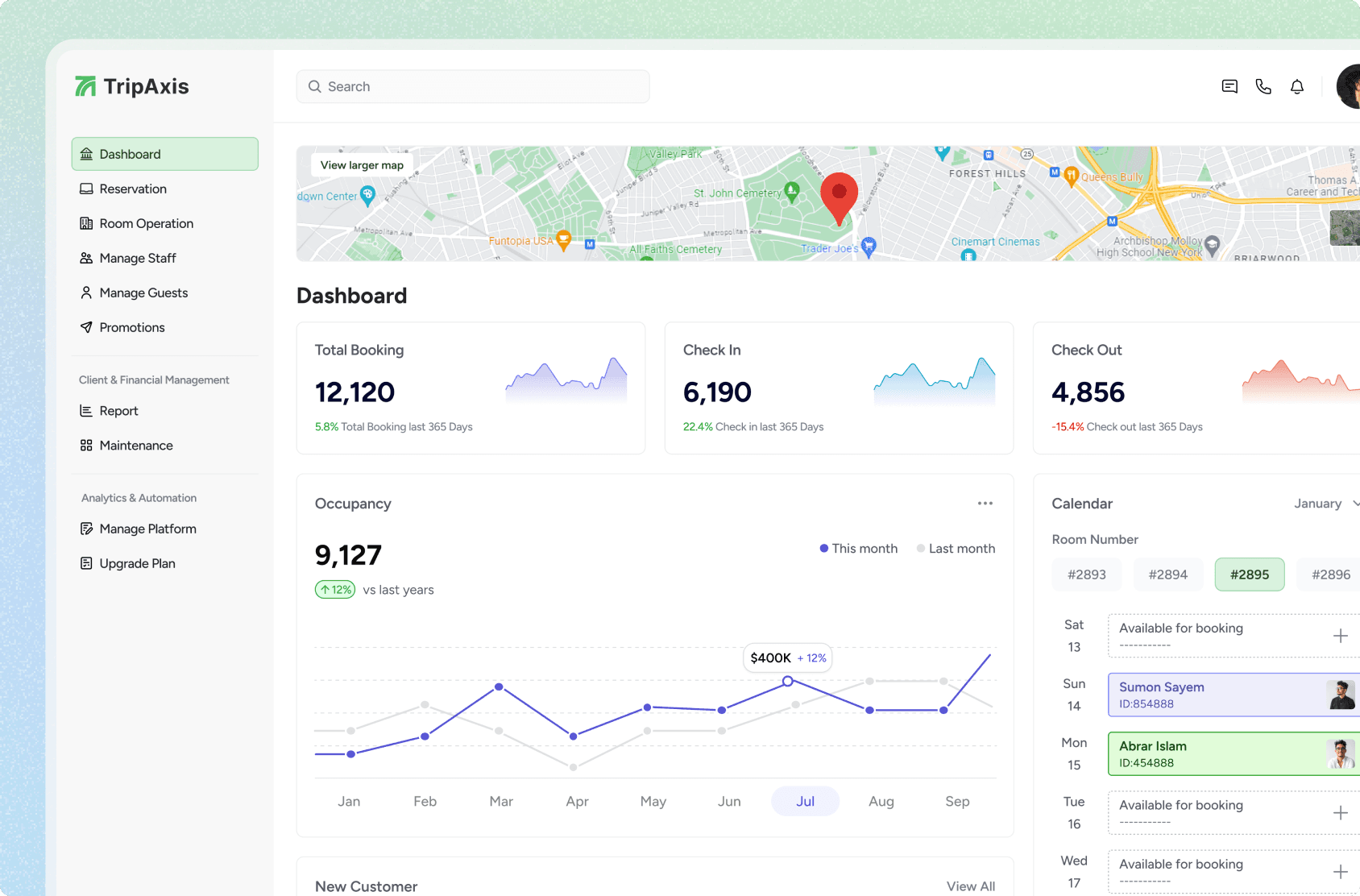Click the $400K +12% tooltip
1360x896 pixels.
pos(788,657)
